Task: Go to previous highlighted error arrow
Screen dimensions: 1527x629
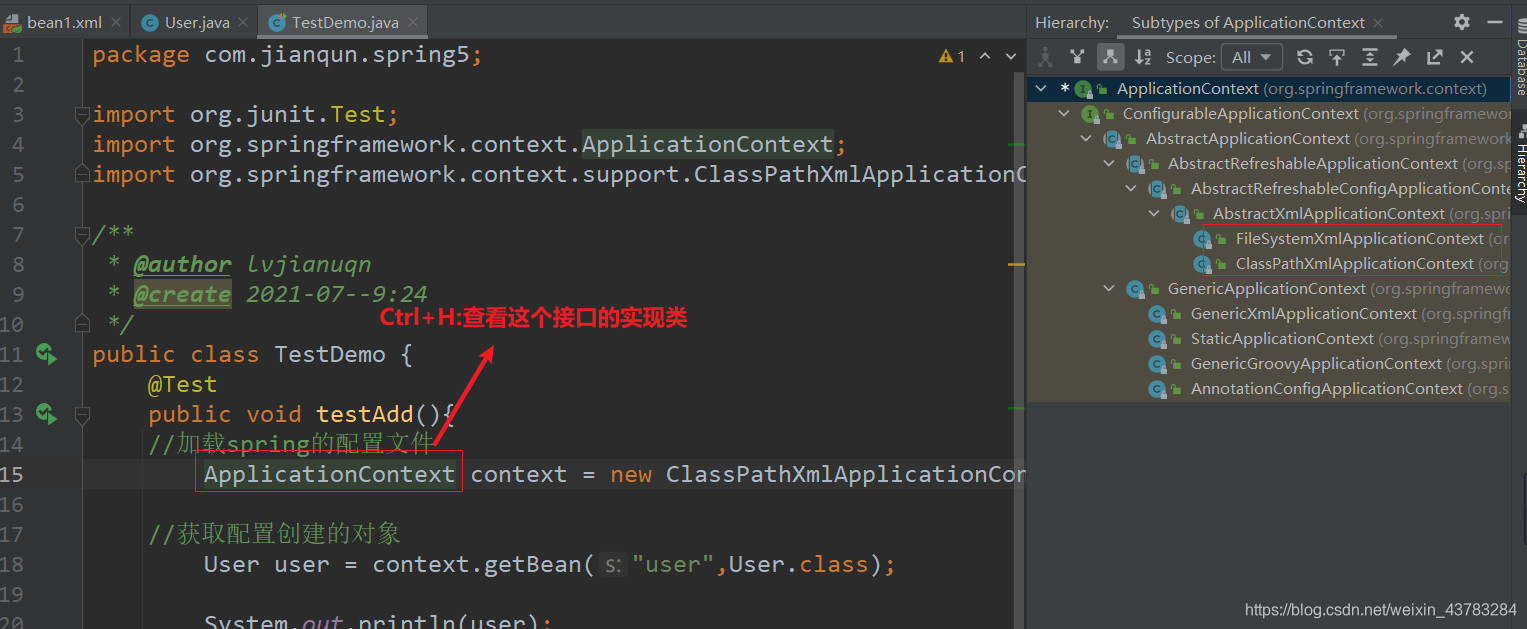Action: click(x=985, y=57)
